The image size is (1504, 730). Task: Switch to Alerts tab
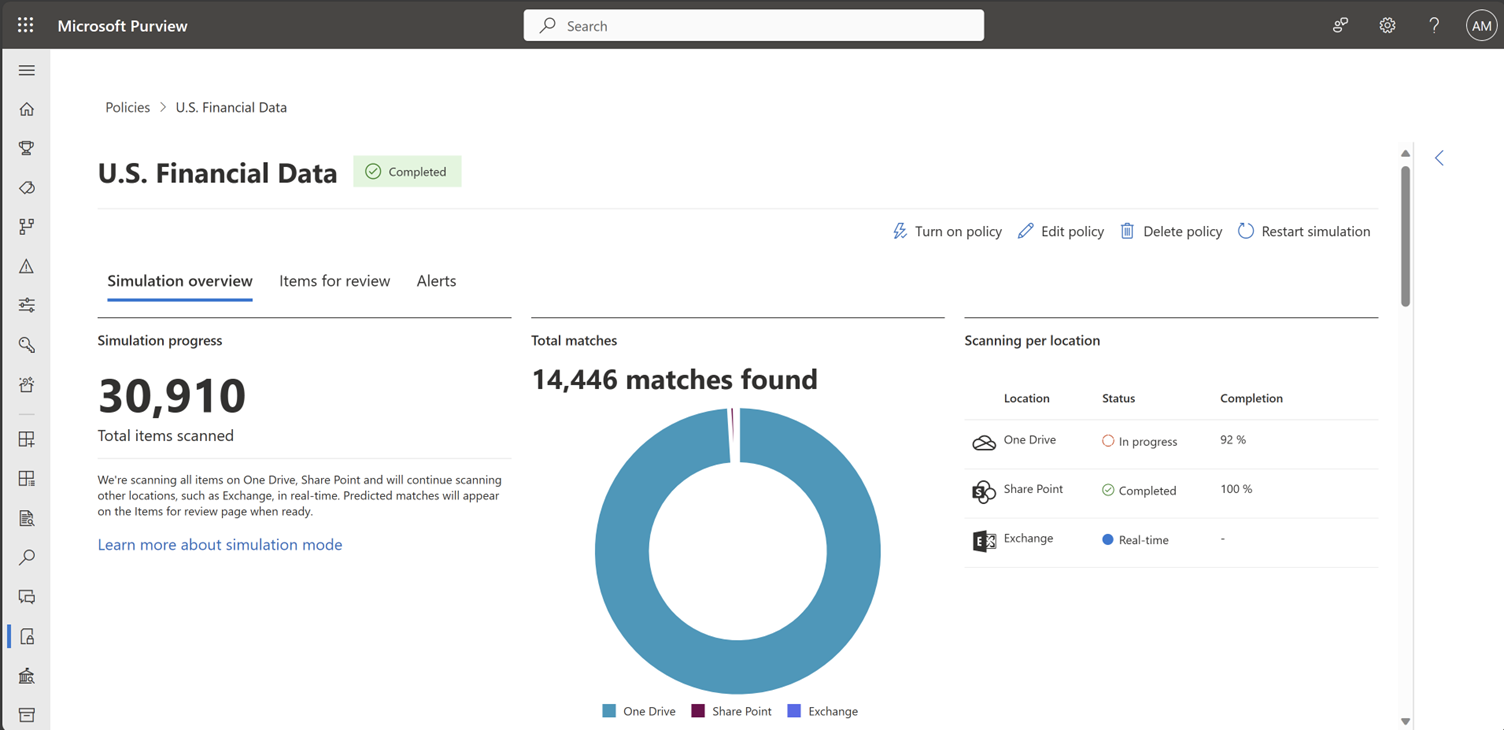pos(436,281)
